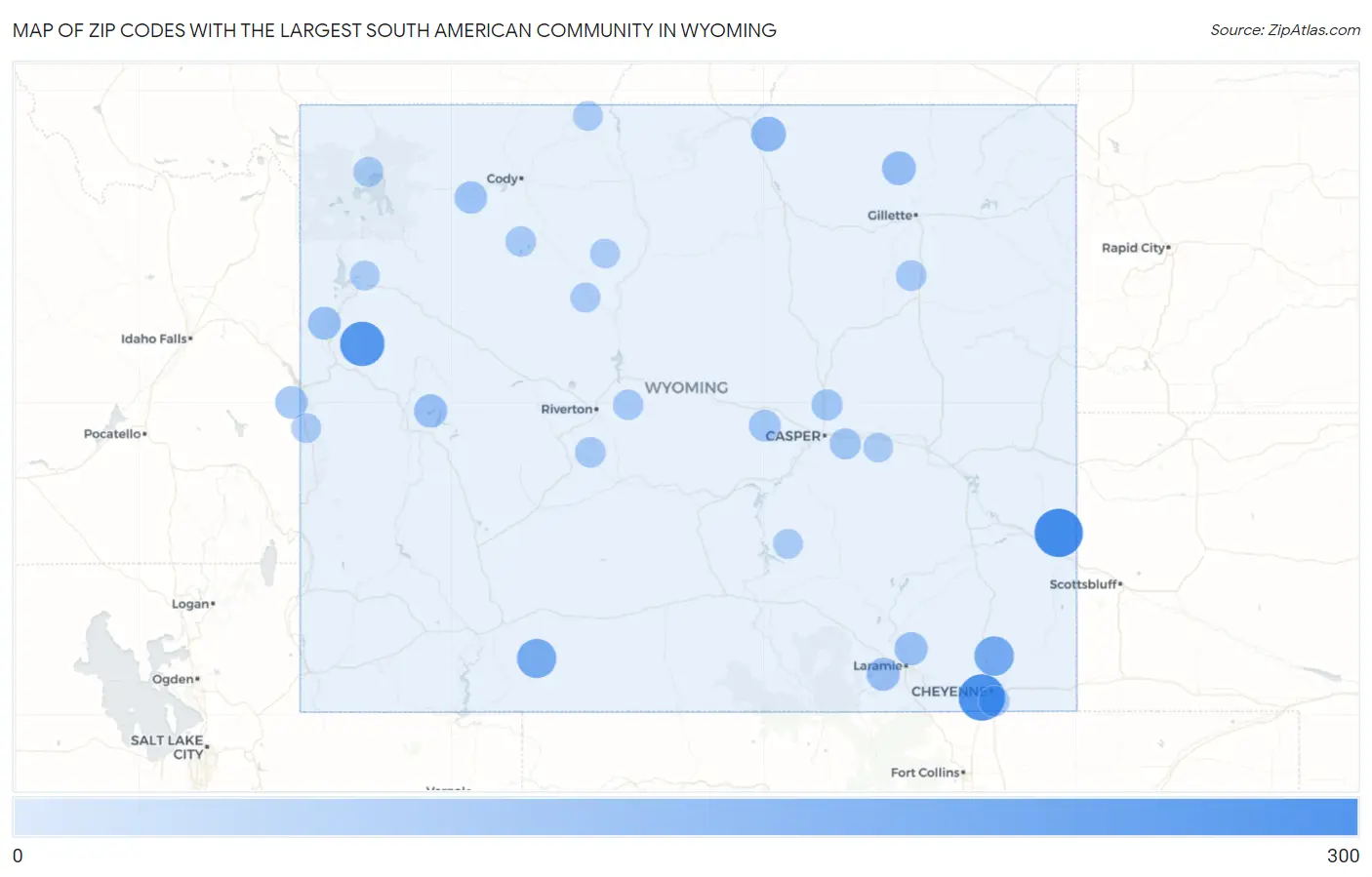Click the legend maximum value 300
Screen dimensions: 1372x877
(x=1343, y=856)
